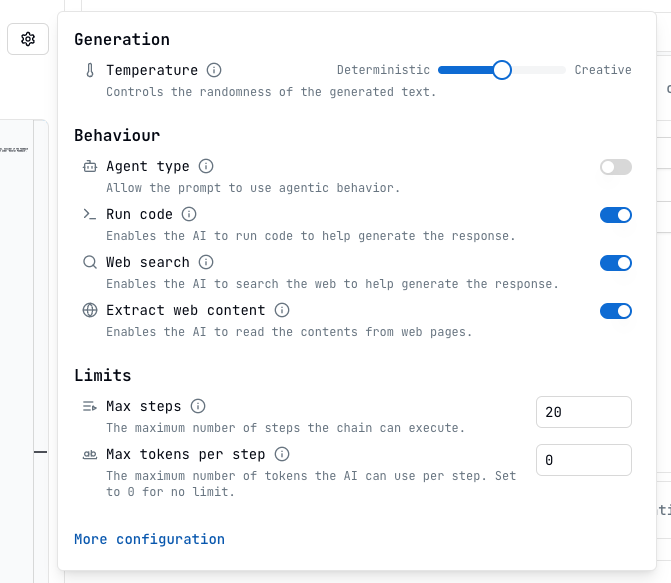Click the info icon next to Run code

tap(189, 214)
